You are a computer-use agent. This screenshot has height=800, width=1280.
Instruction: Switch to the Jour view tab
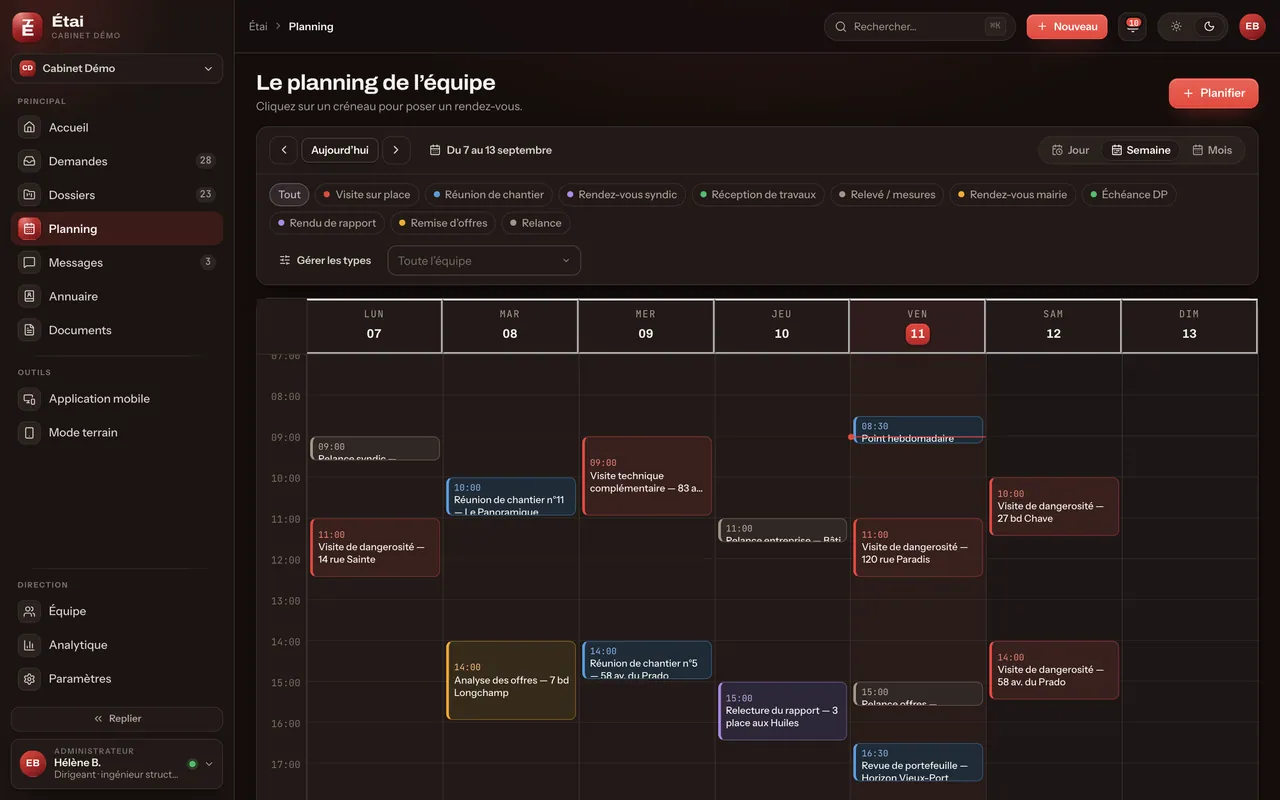pos(1070,150)
